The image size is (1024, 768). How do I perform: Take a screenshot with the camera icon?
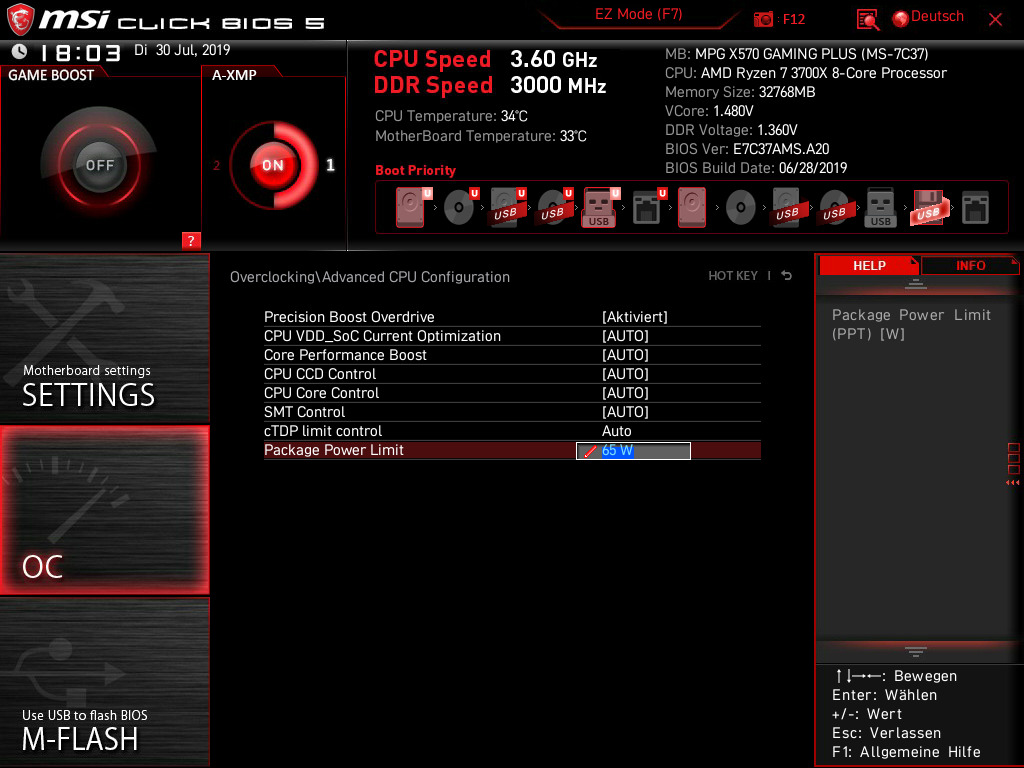click(763, 19)
